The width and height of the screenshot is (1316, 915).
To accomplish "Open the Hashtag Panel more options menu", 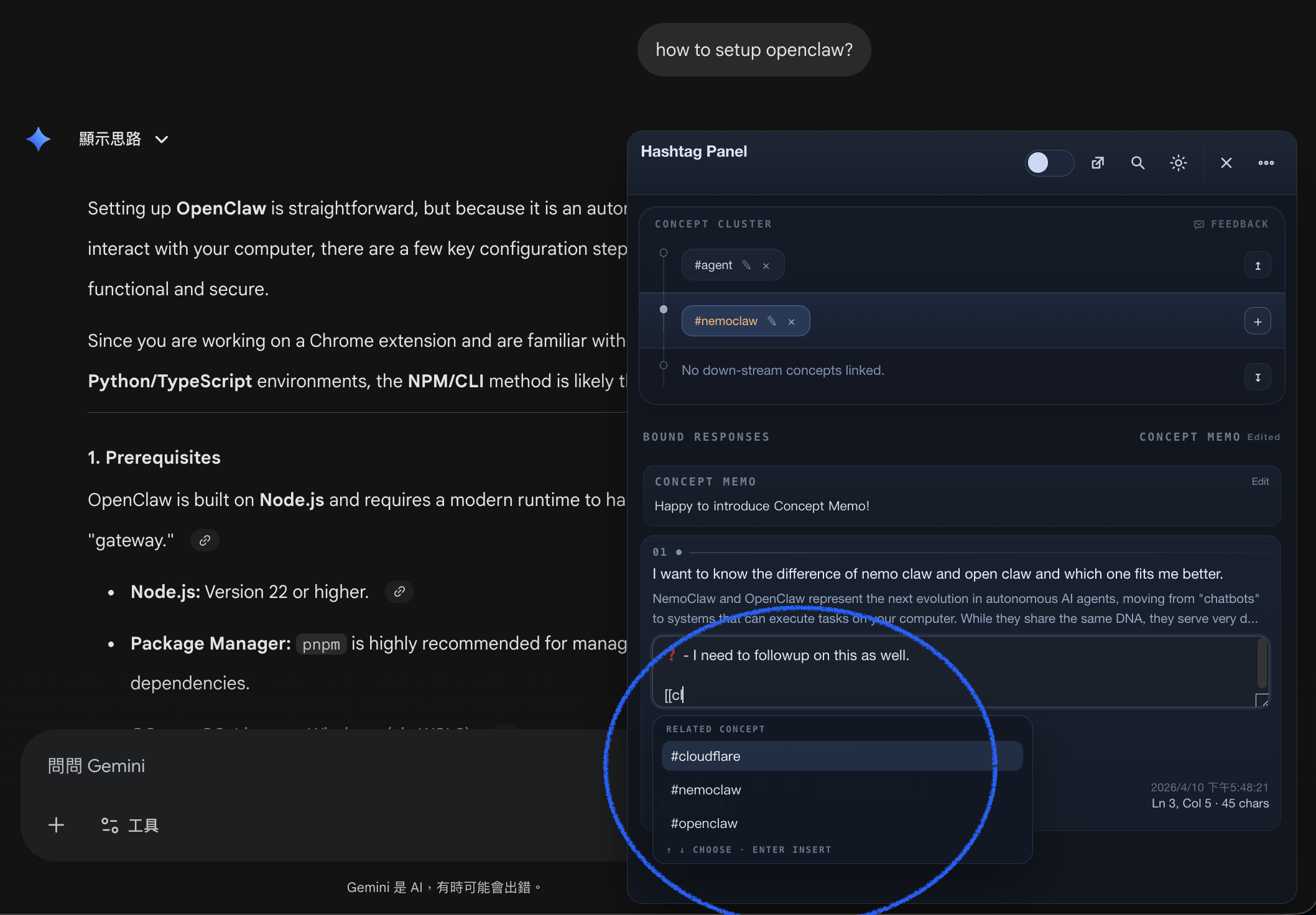I will [1266, 163].
